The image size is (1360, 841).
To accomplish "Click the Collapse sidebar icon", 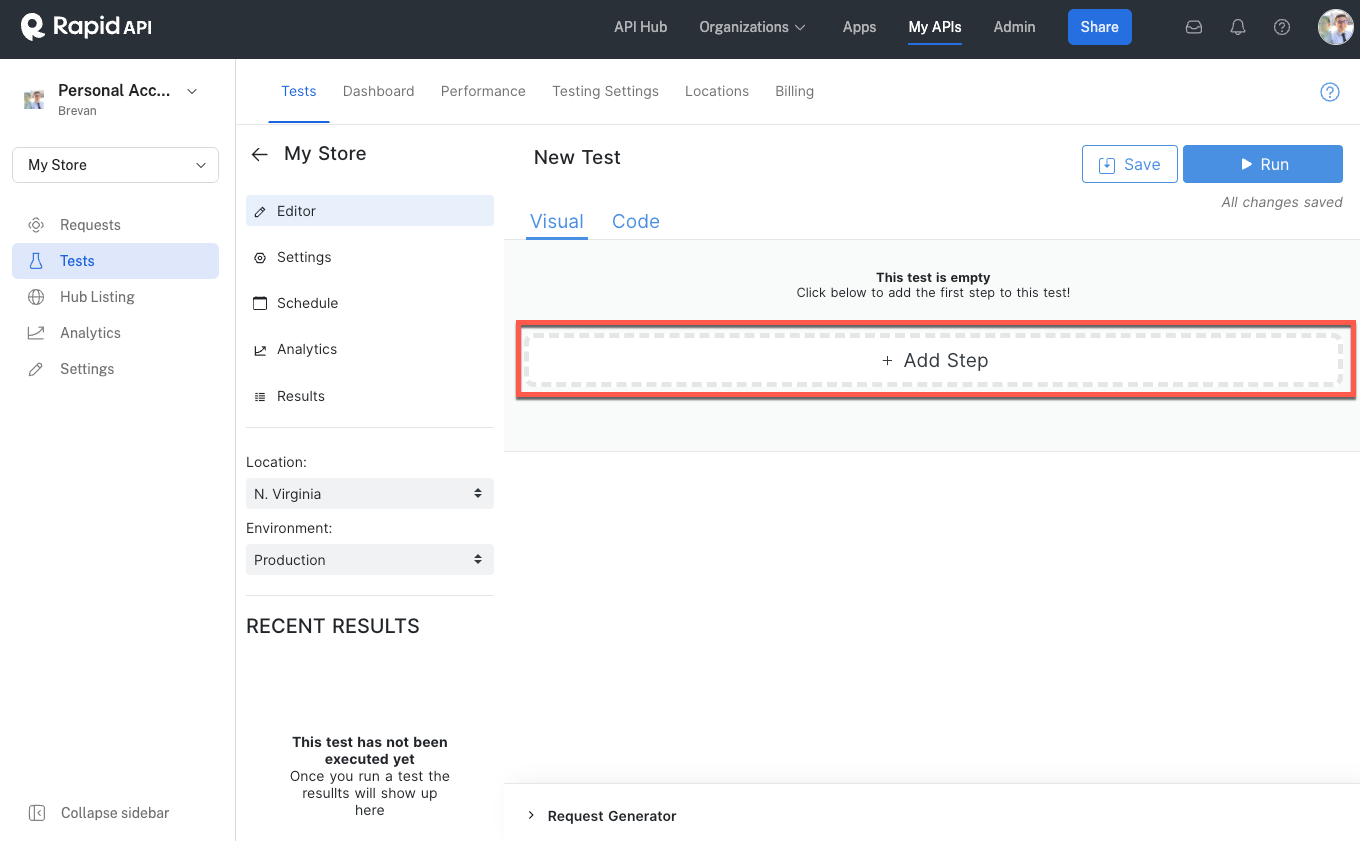I will point(37,813).
